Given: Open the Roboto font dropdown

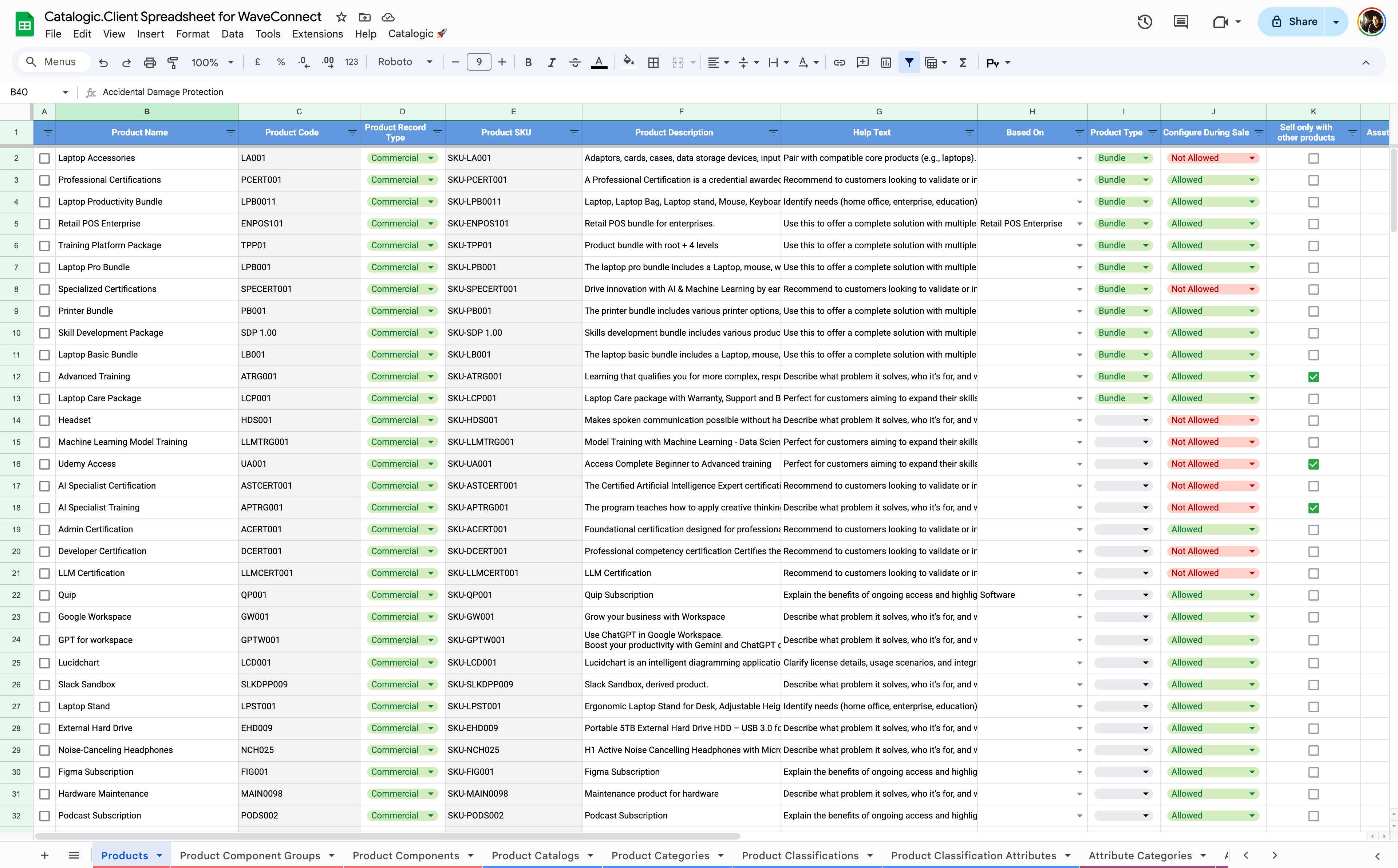Looking at the screenshot, I should pyautogui.click(x=404, y=62).
